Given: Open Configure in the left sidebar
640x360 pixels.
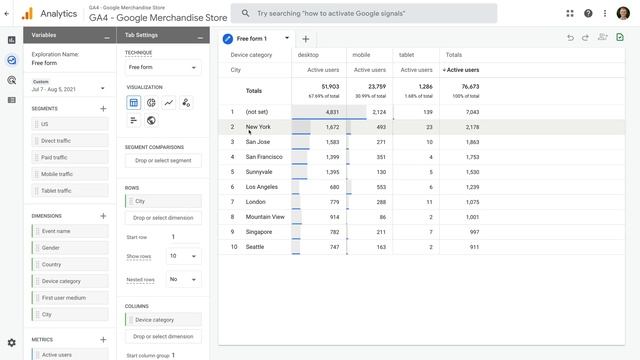Looking at the screenshot, I should (x=11, y=100).
